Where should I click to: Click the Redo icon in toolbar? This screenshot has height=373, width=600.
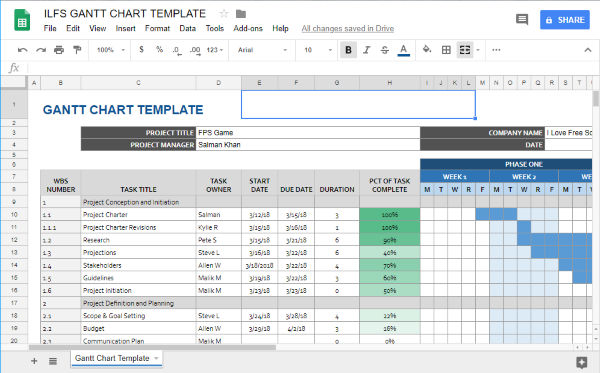point(41,50)
